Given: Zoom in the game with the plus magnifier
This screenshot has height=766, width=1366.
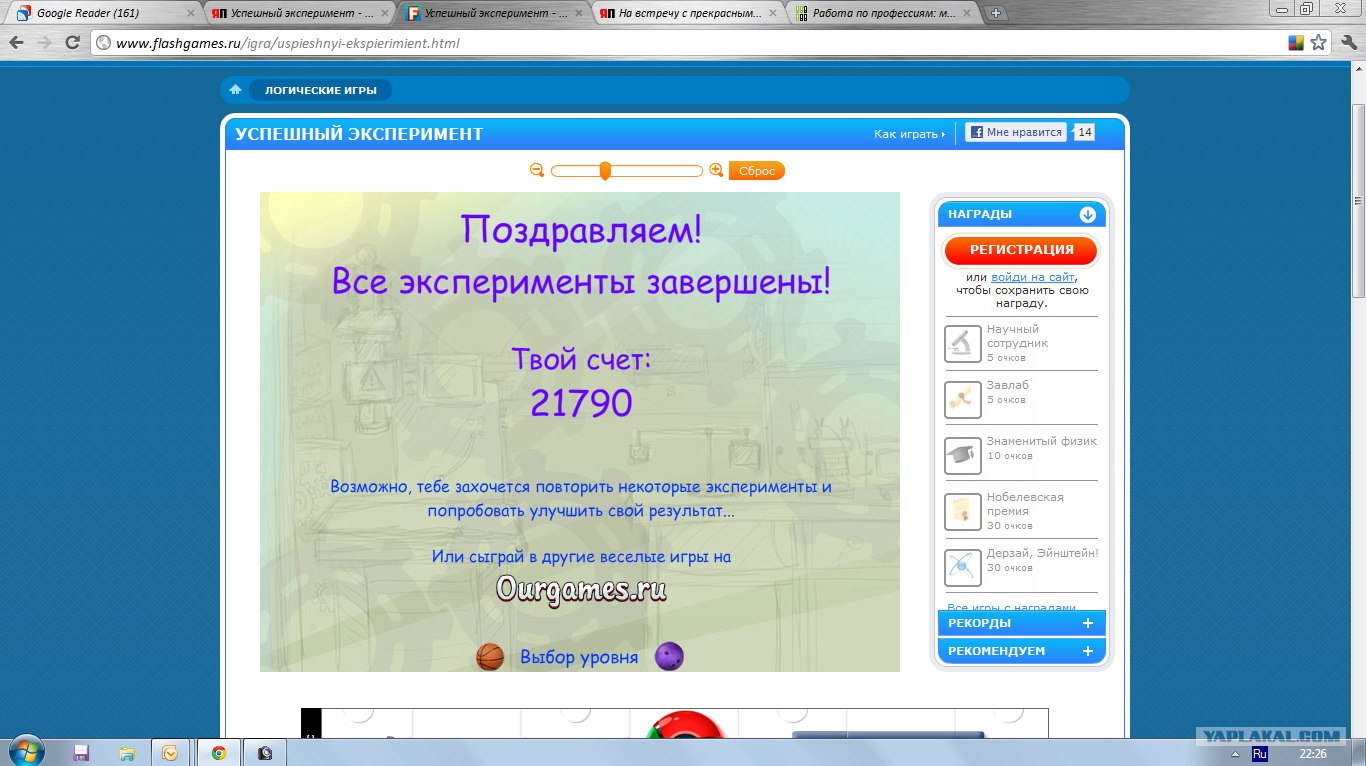Looking at the screenshot, I should pyautogui.click(x=716, y=171).
